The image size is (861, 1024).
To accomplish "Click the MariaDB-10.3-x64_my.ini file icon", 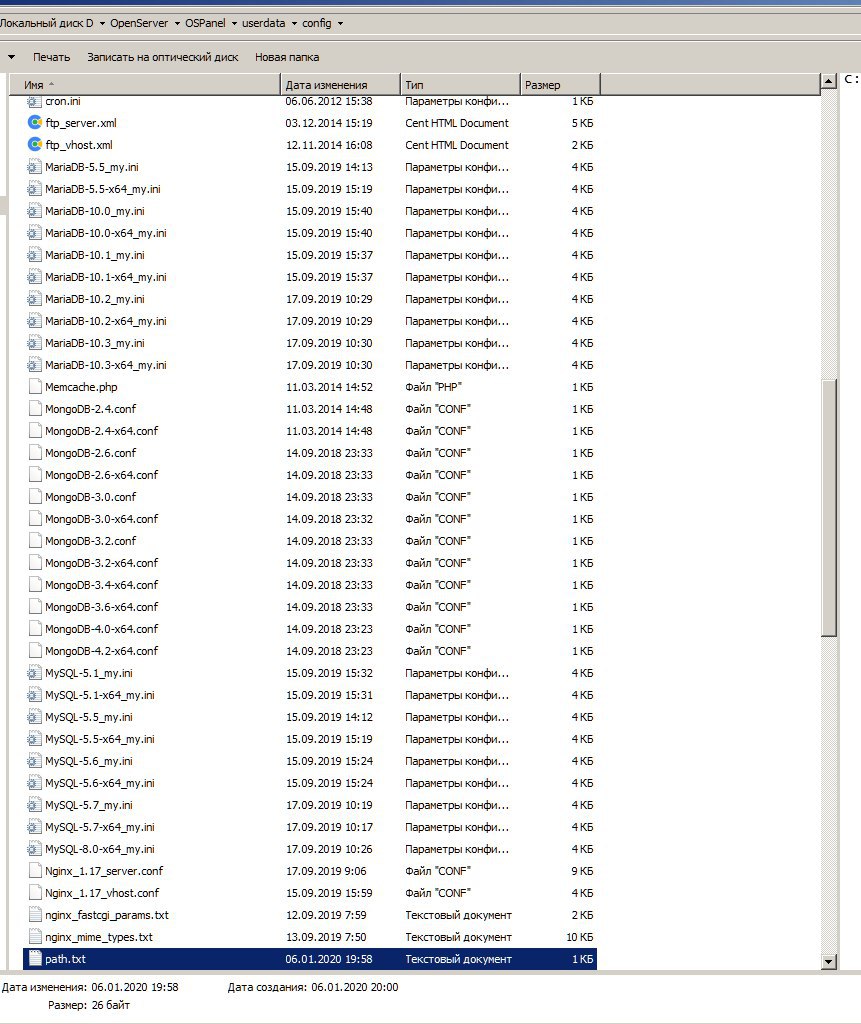I will [35, 365].
